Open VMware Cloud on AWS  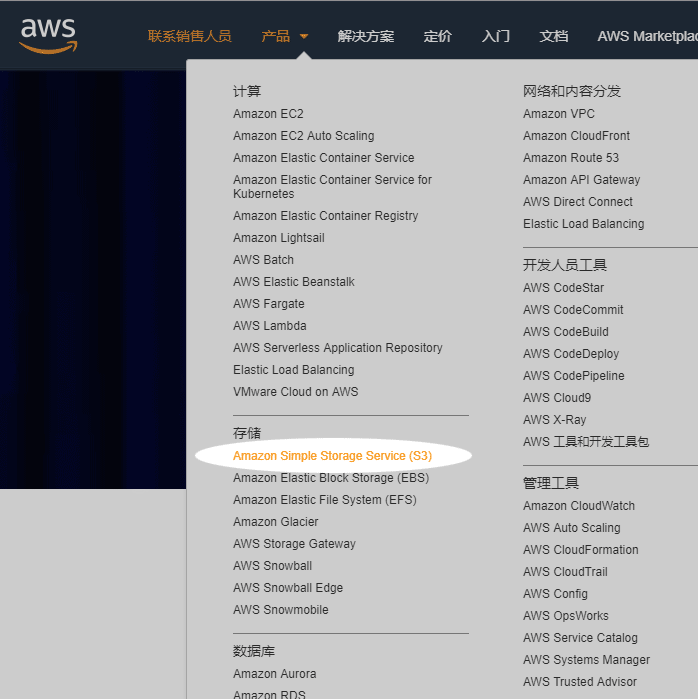[296, 391]
